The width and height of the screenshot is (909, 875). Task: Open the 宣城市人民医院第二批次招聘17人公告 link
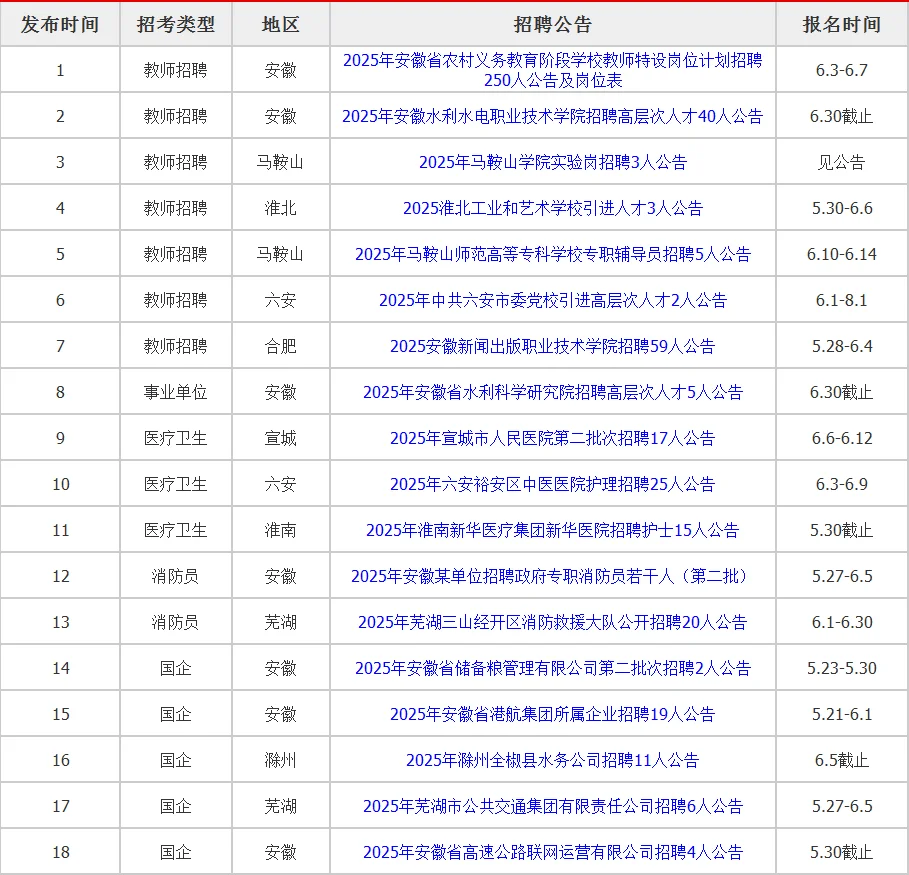click(x=552, y=438)
